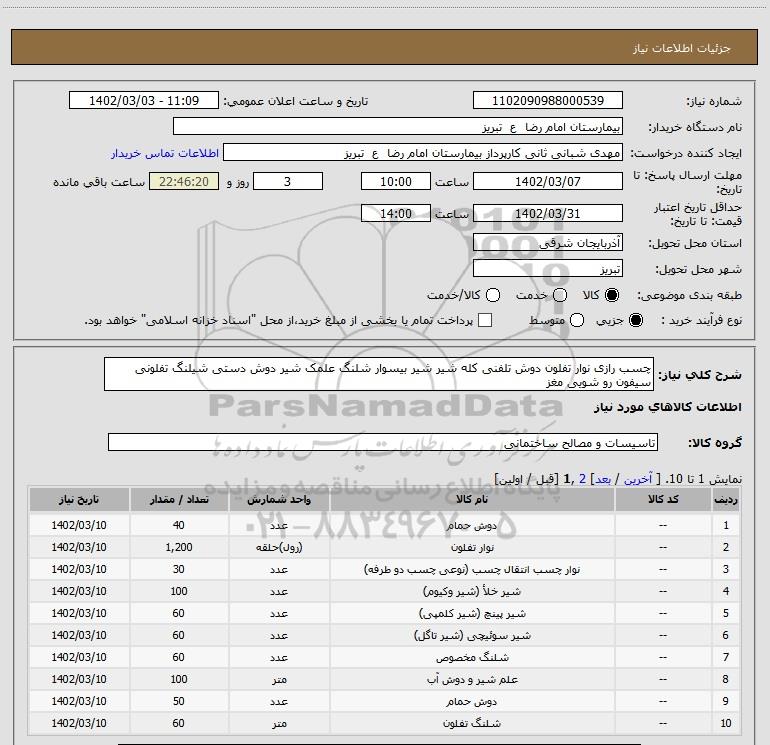Tick the اسناد خزانه اسلامی payment checkbox
770x745 pixels.
point(485,320)
